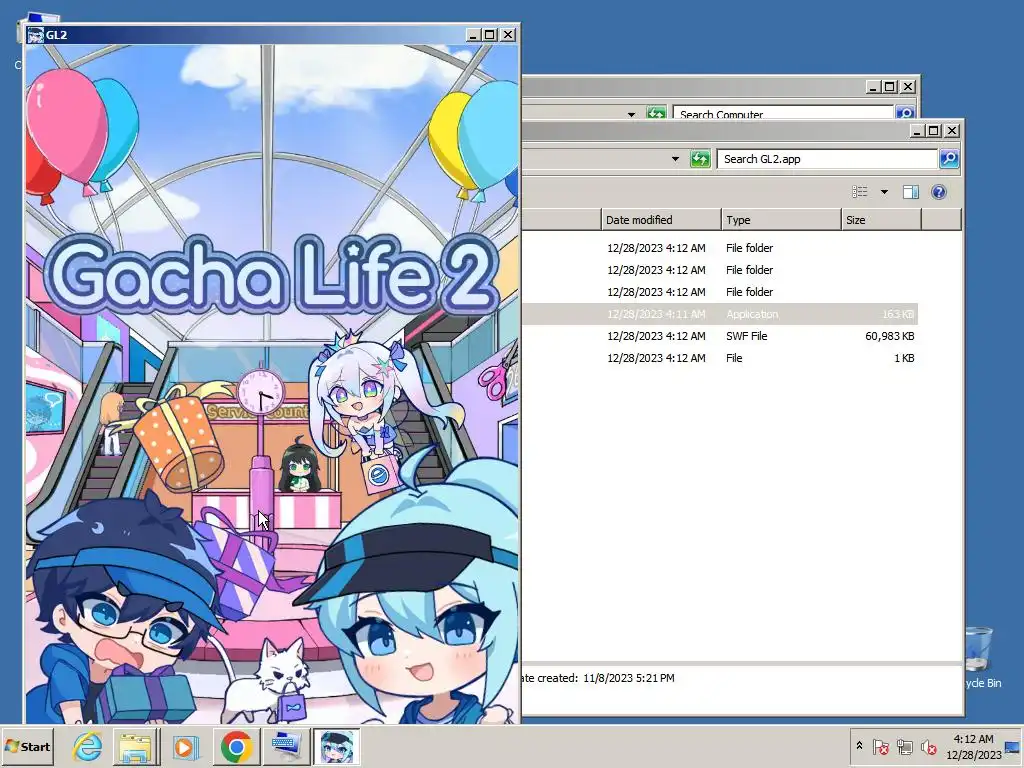This screenshot has width=1024, height=768.
Task: Focus the Search GL2.app field
Action: pos(827,159)
